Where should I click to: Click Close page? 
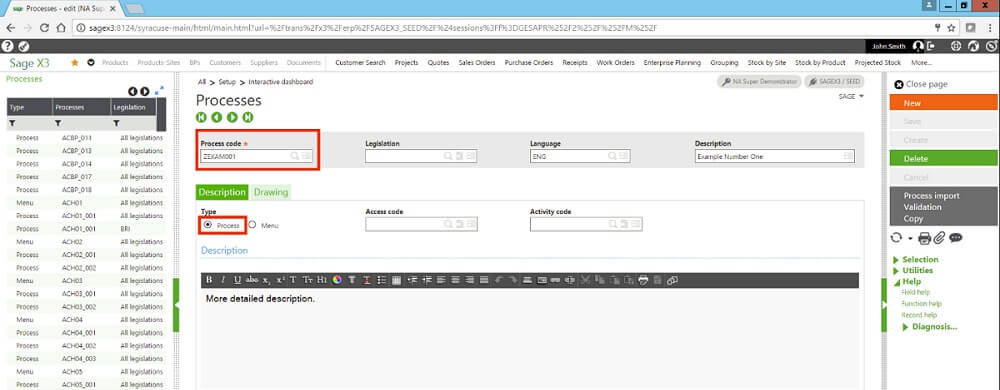tap(921, 84)
